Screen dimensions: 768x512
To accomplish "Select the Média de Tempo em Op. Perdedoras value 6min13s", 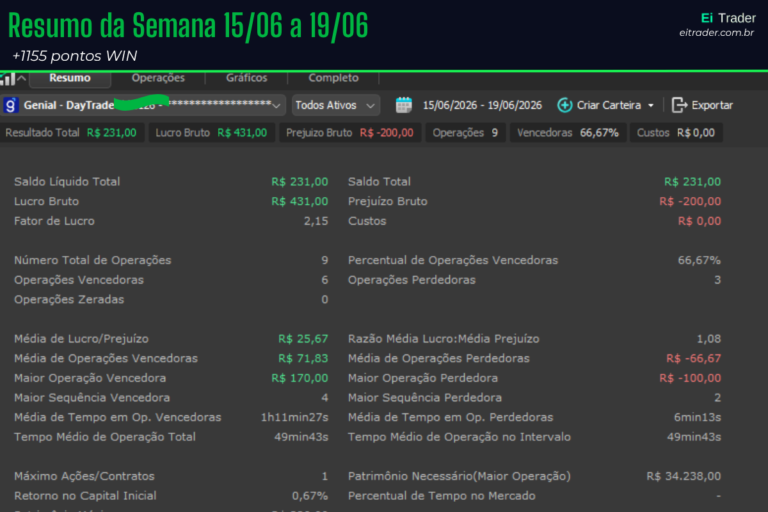I will [697, 417].
